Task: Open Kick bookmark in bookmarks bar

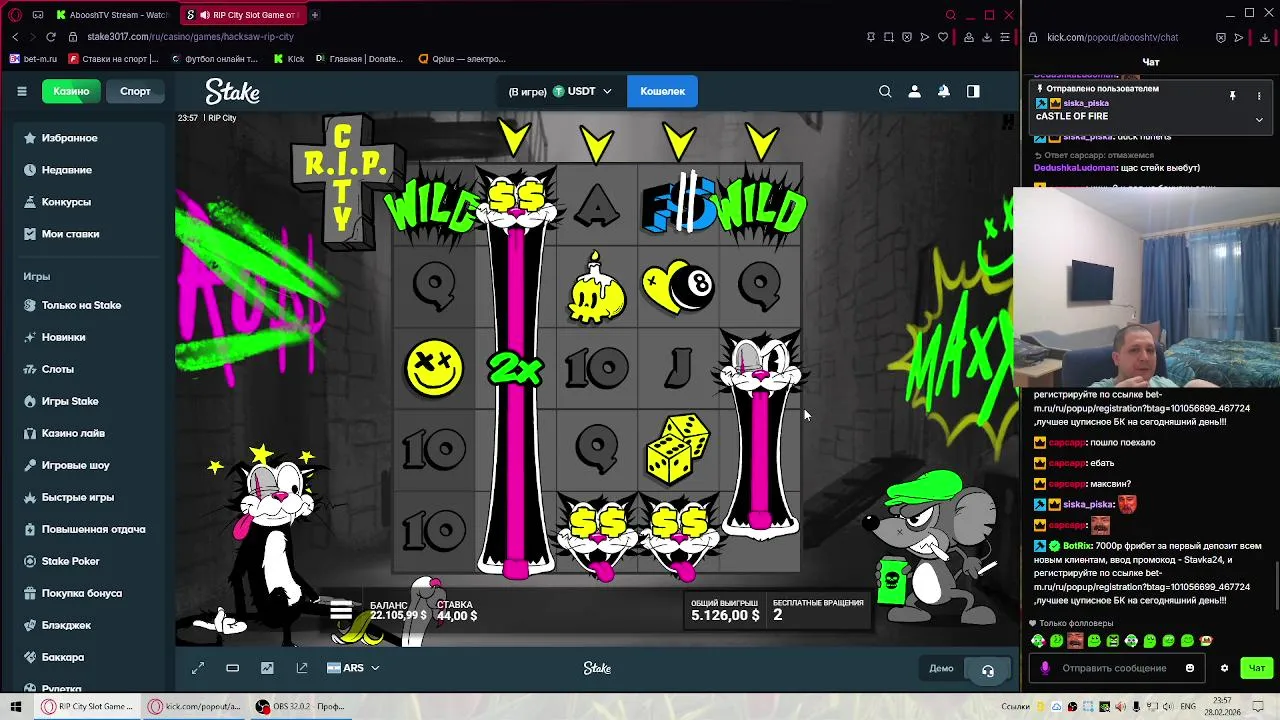Action: [289, 59]
